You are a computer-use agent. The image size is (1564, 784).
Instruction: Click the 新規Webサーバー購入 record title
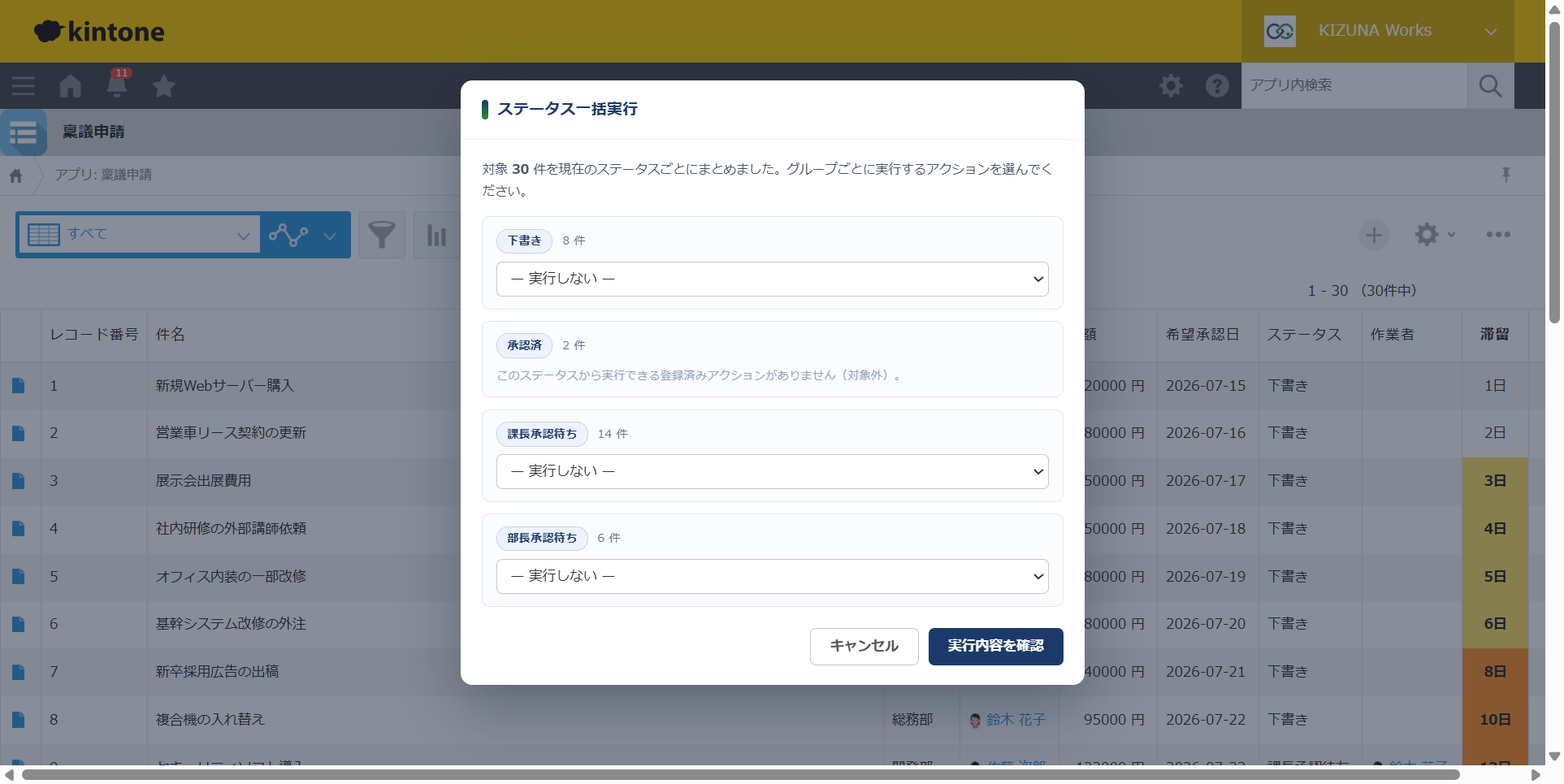[224, 386]
